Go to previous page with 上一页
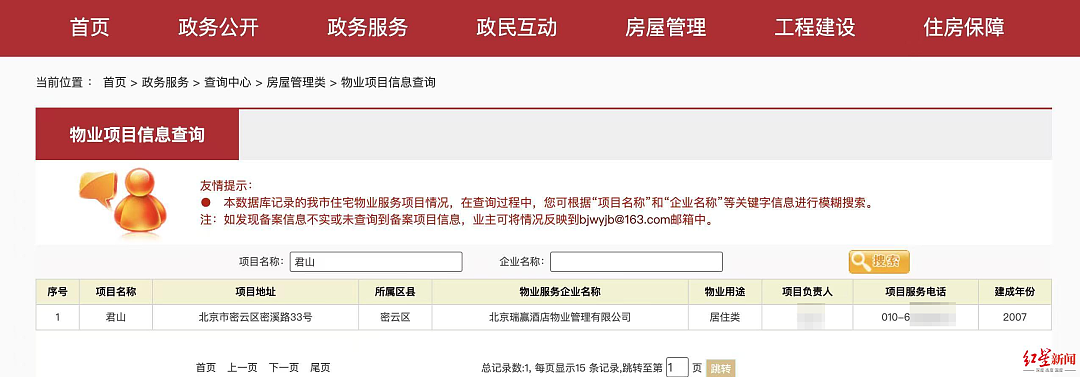The height and width of the screenshot is (377, 1080). point(242,368)
